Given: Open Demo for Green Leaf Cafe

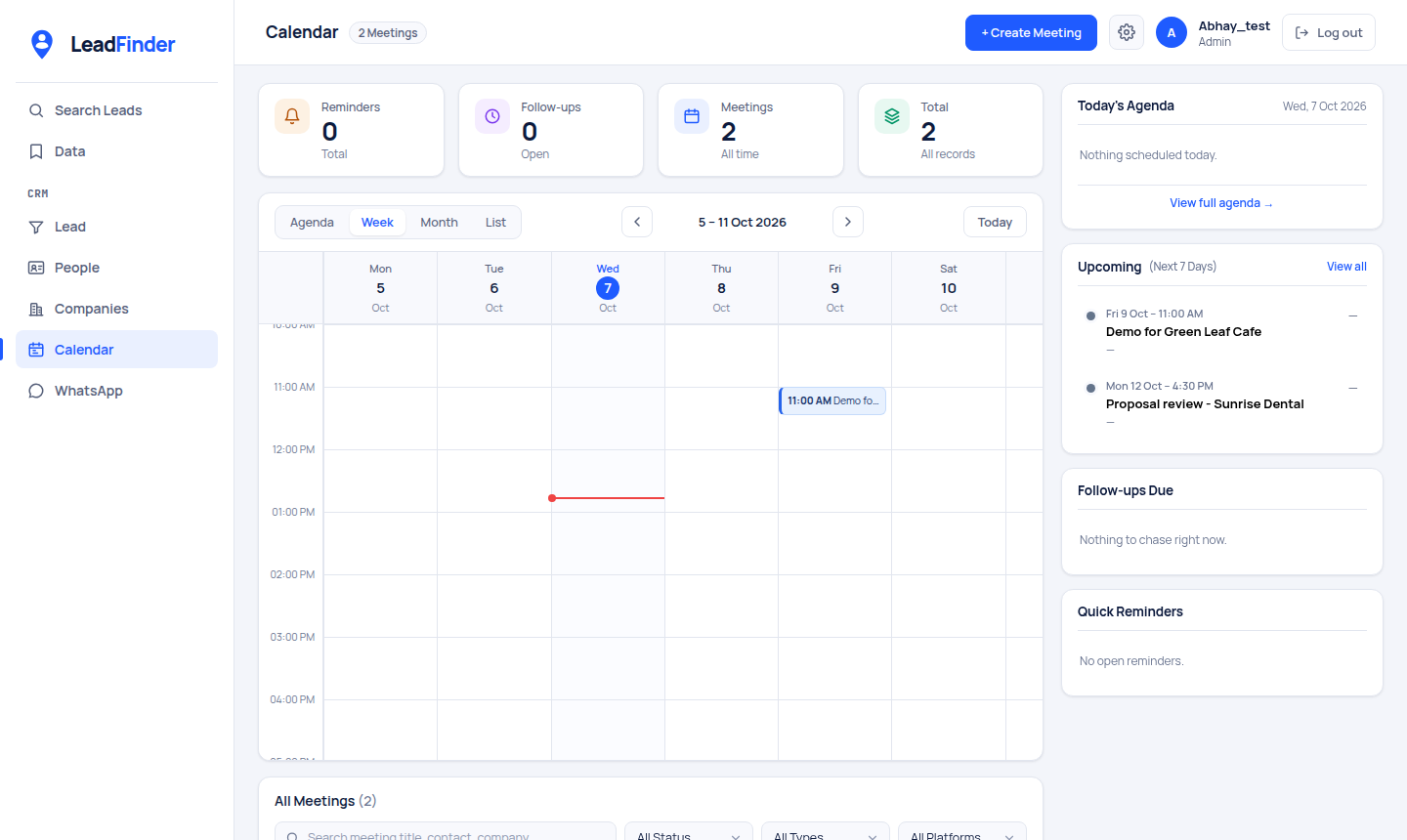Looking at the screenshot, I should click(x=1183, y=332).
